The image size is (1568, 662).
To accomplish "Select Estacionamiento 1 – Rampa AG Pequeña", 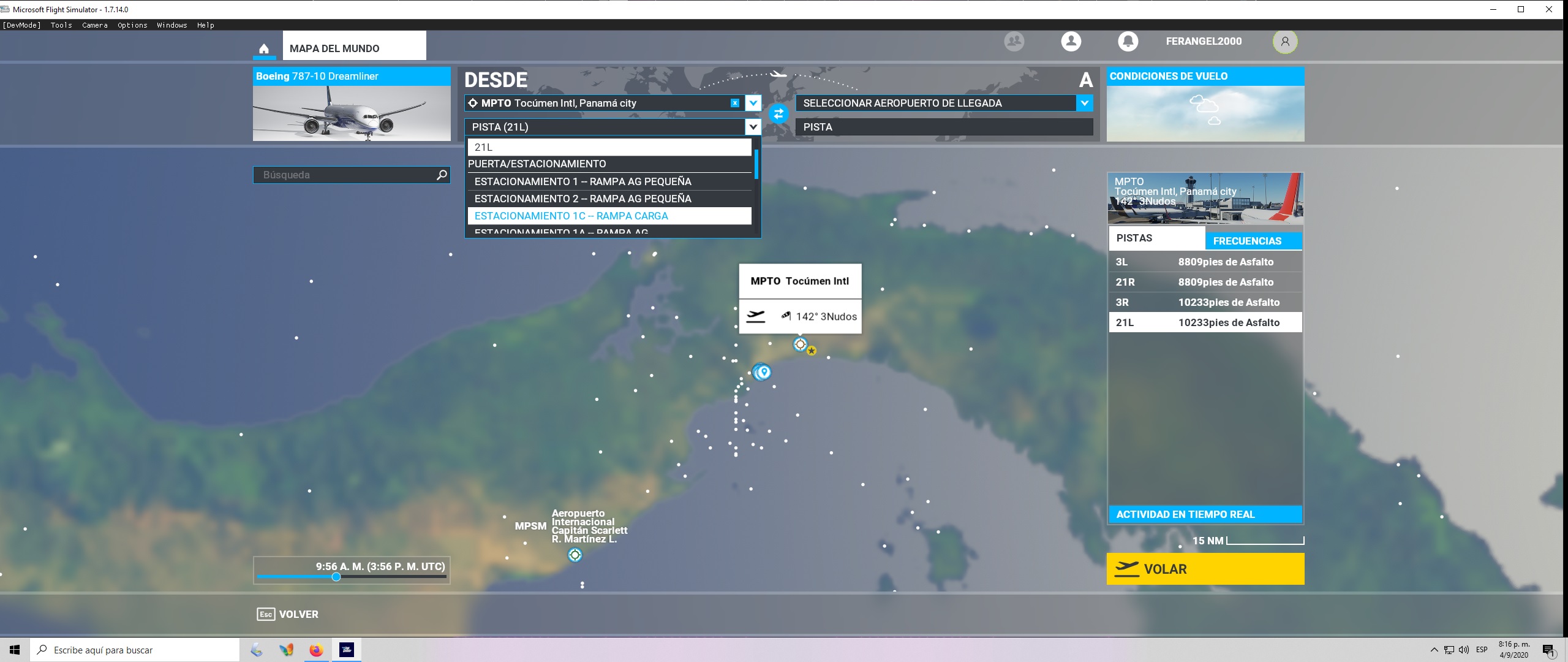I will click(x=609, y=181).
